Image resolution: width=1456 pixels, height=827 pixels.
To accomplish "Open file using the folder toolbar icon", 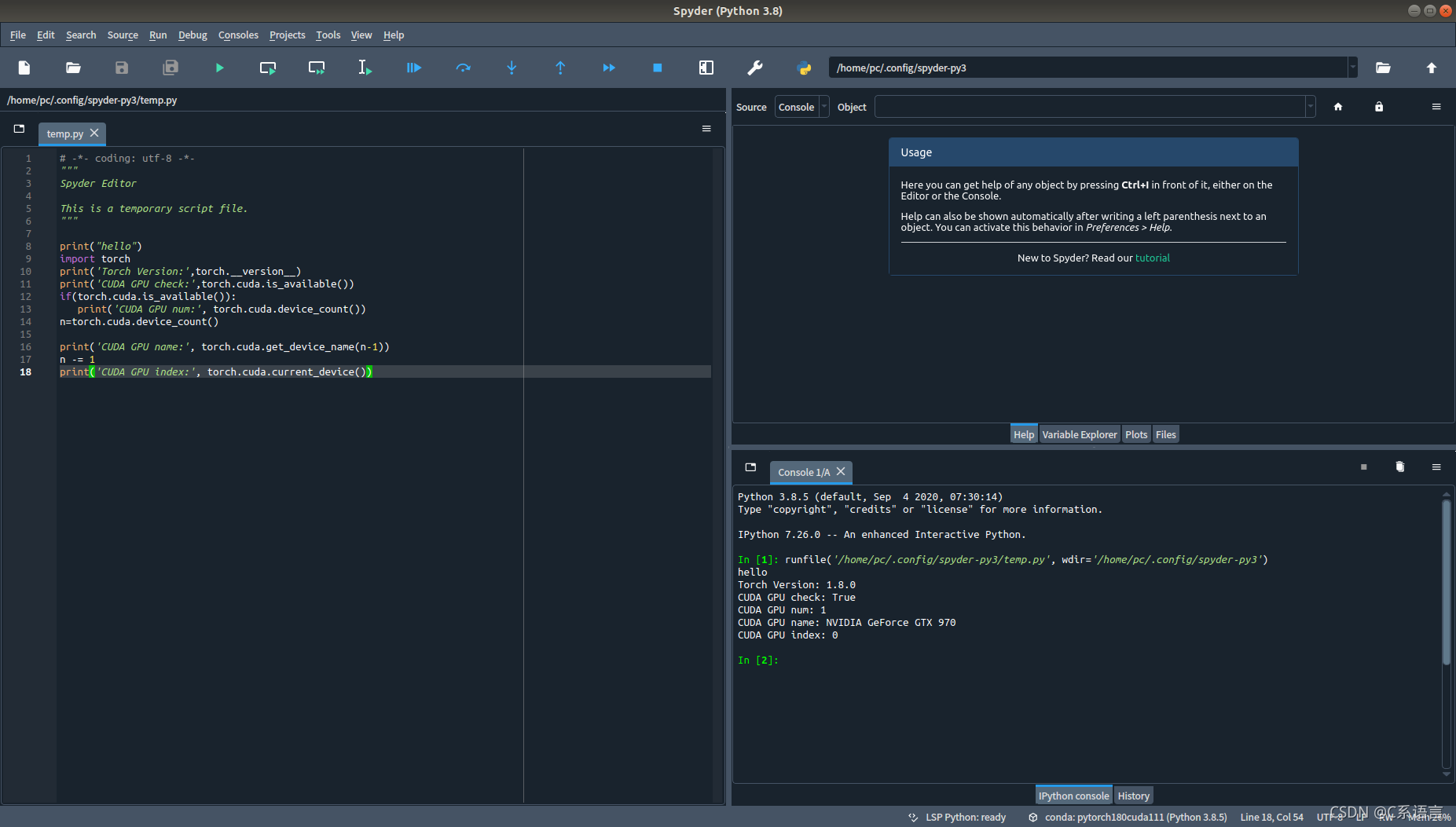I will pyautogui.click(x=73, y=68).
